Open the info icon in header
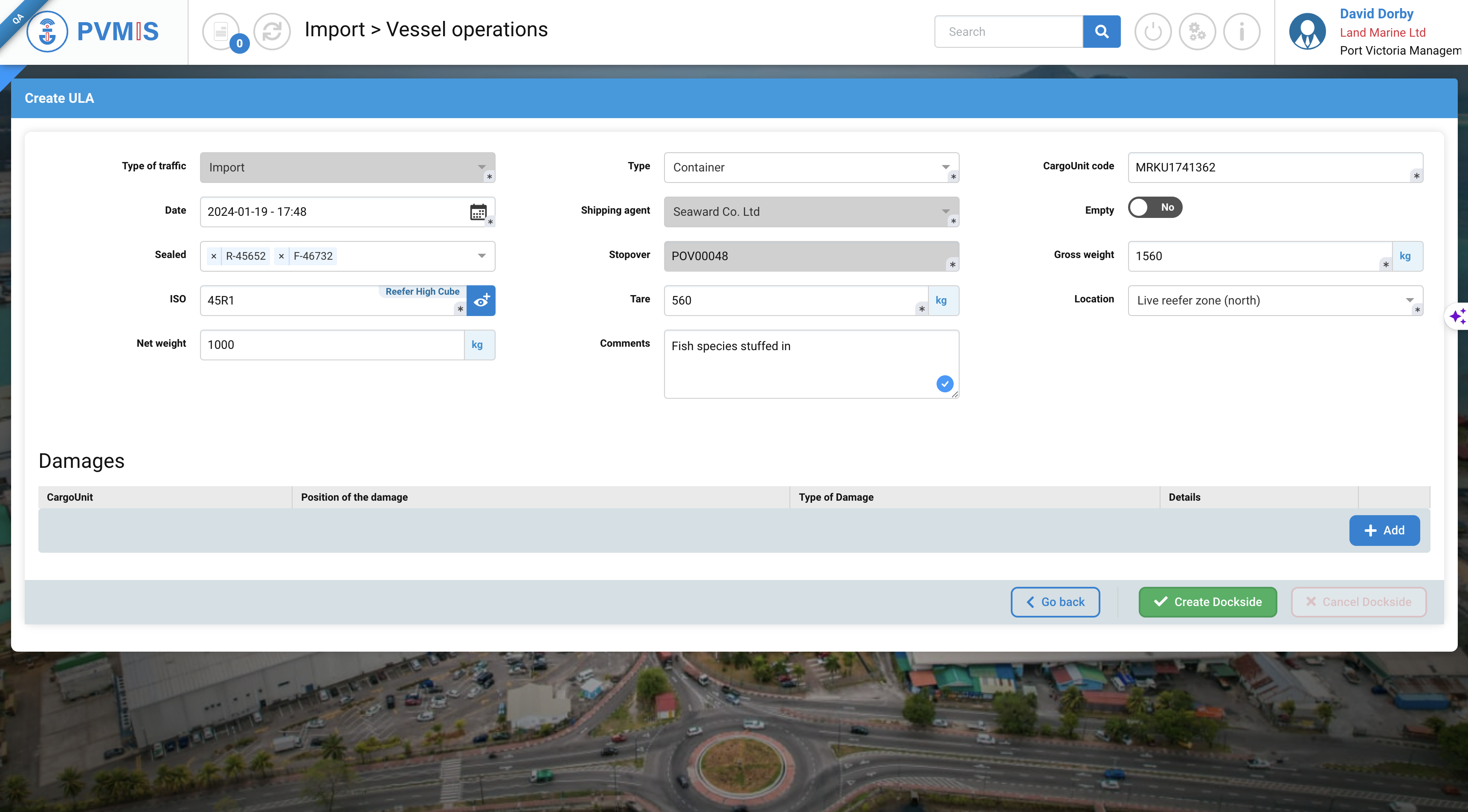The image size is (1468, 812). coord(1241,31)
